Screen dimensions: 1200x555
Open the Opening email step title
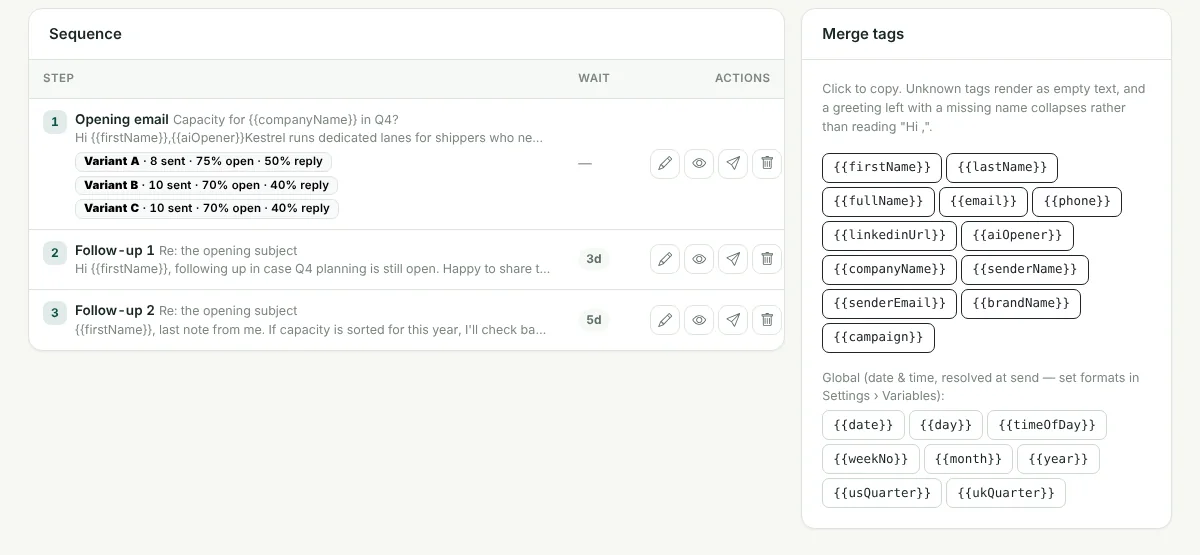(122, 119)
